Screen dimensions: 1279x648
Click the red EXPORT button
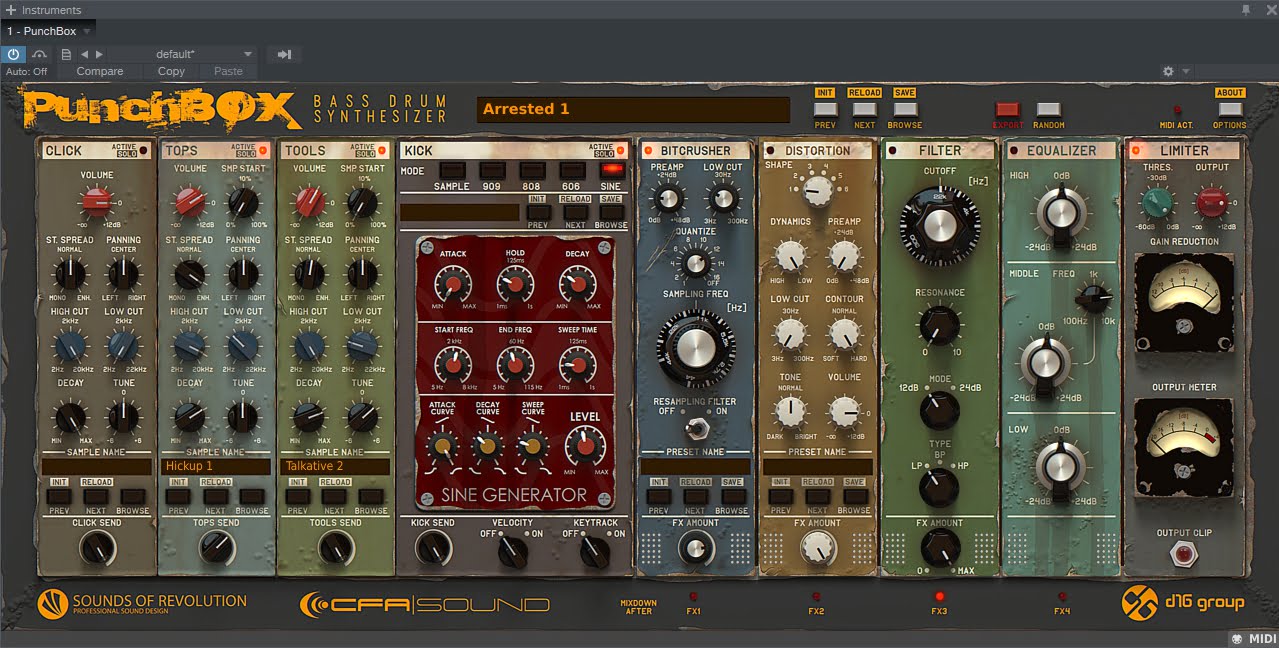[x=1008, y=109]
